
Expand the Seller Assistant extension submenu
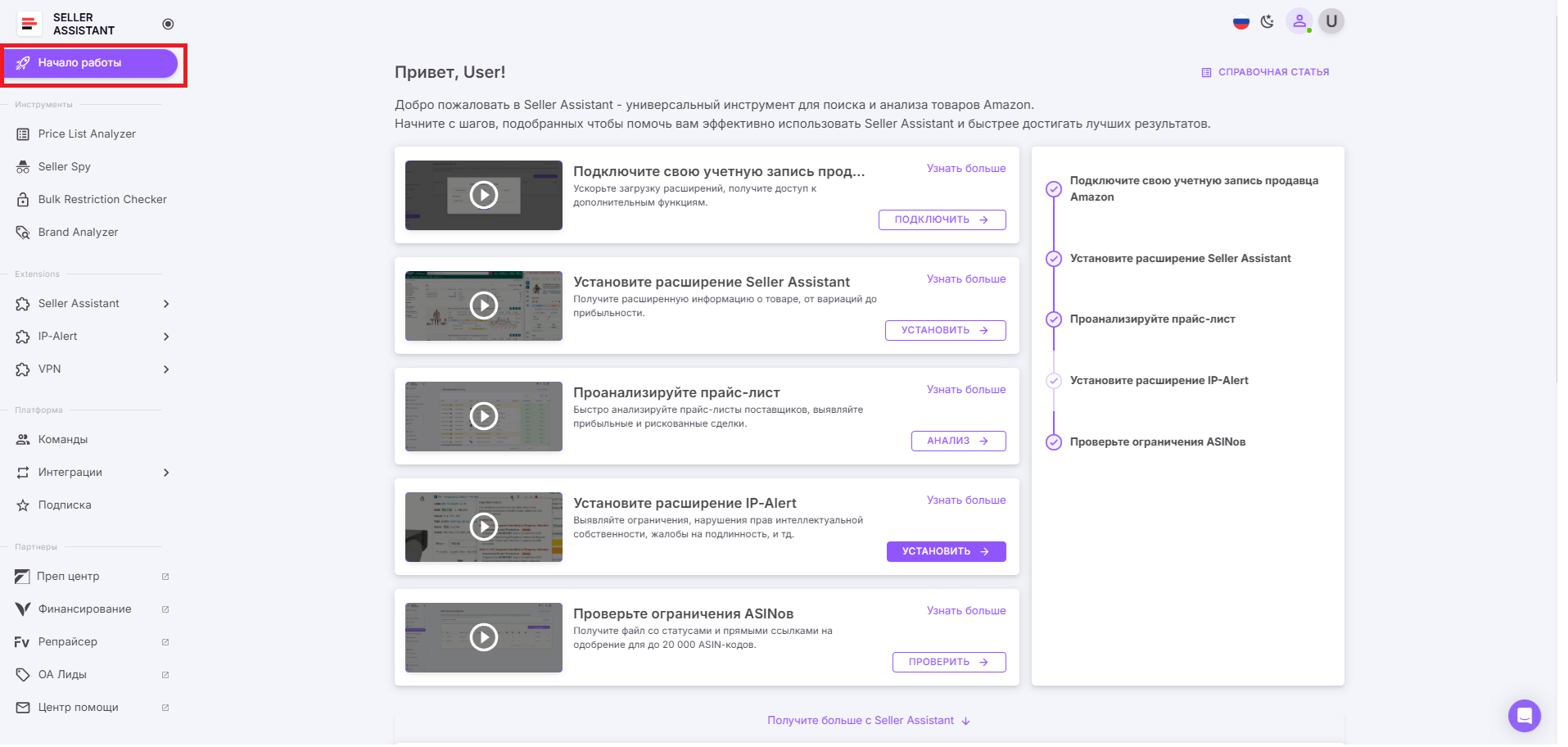coord(166,304)
